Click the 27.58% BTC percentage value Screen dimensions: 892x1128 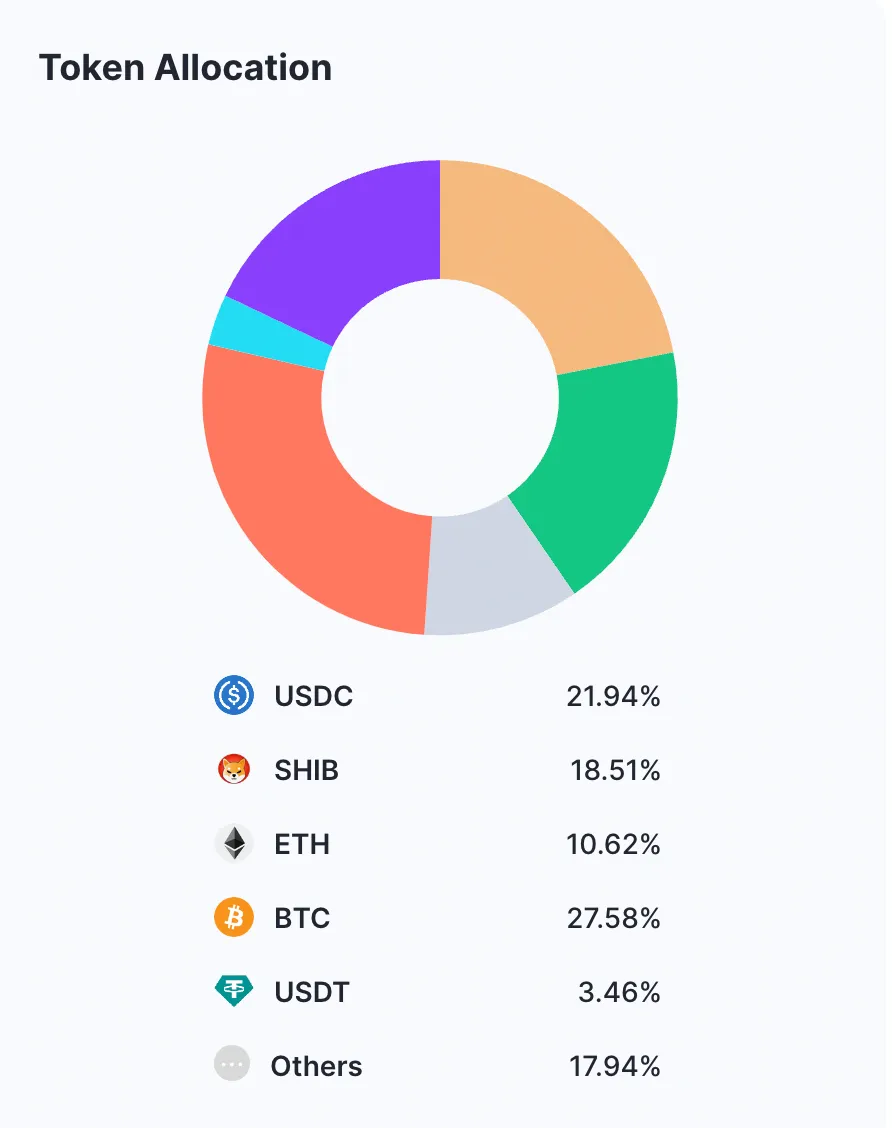point(613,918)
